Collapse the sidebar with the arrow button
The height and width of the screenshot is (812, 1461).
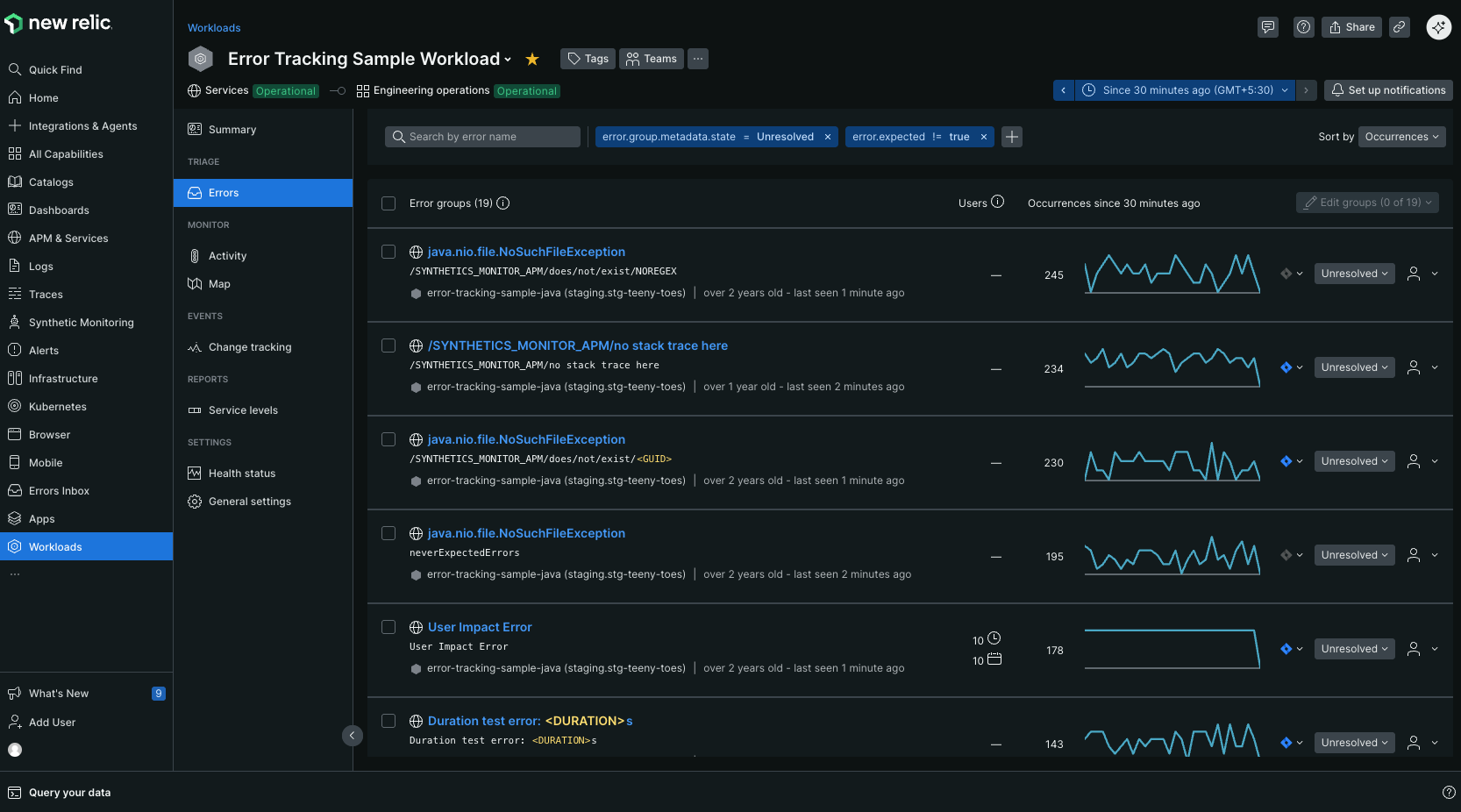click(x=352, y=736)
